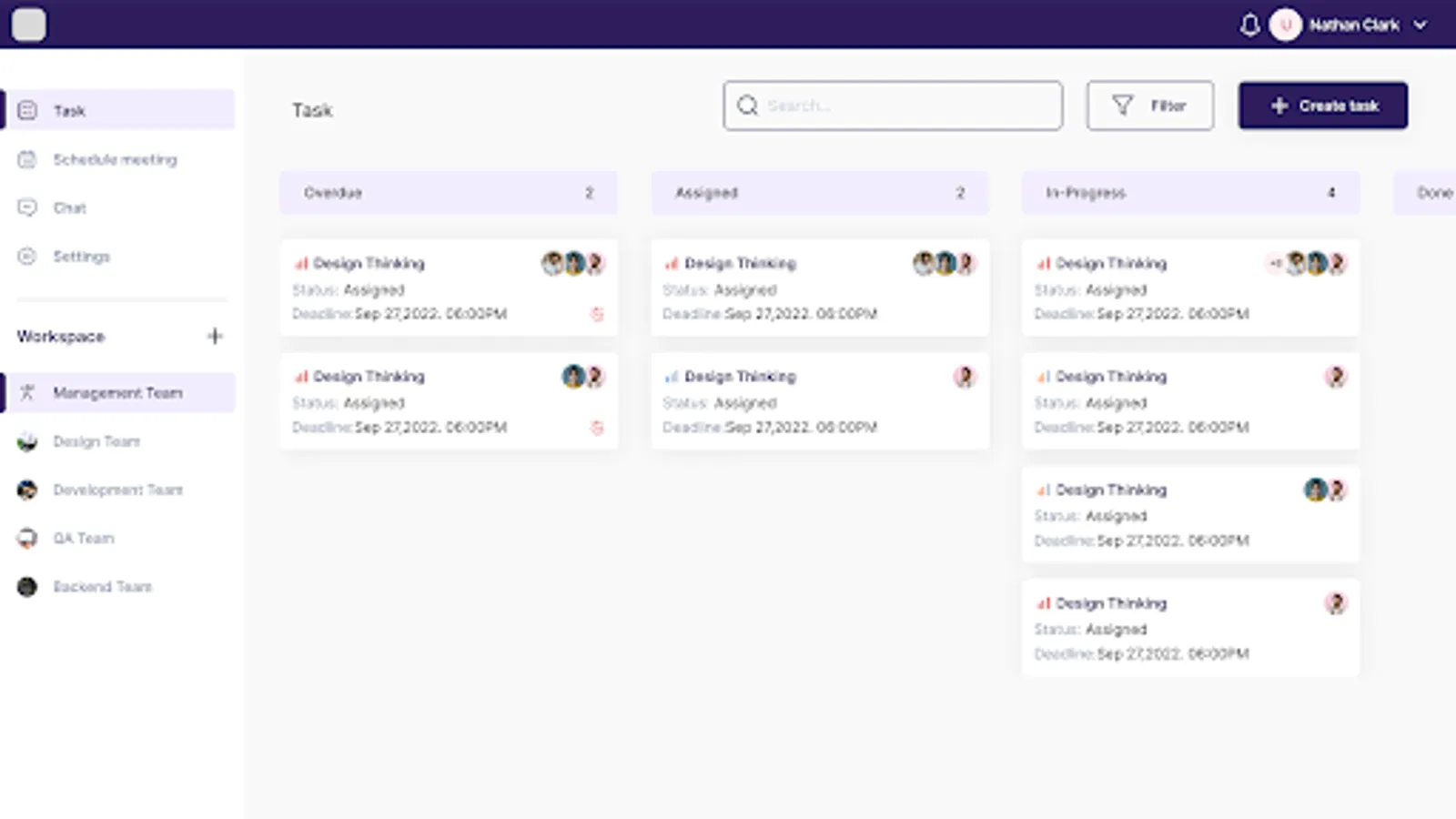Click the single avatar on second Assigned card
The width and height of the screenshot is (1456, 819).
(x=965, y=376)
